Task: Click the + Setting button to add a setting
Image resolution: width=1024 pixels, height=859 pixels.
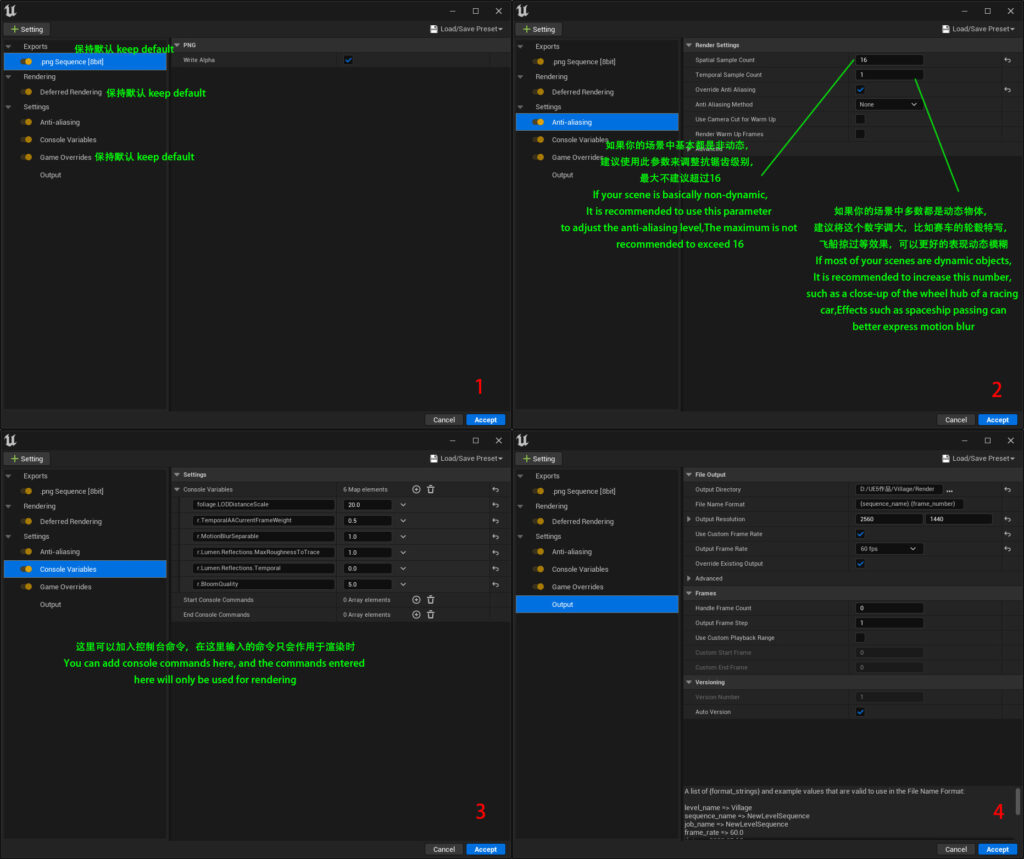Action: (x=27, y=28)
